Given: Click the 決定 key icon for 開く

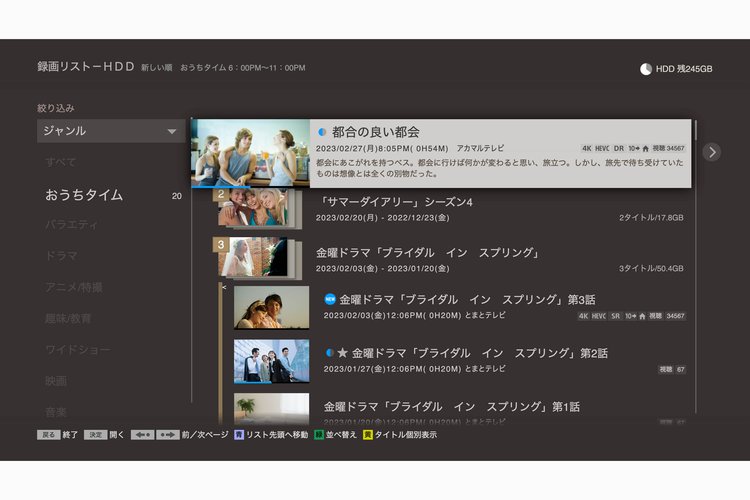Looking at the screenshot, I should click(x=95, y=435).
